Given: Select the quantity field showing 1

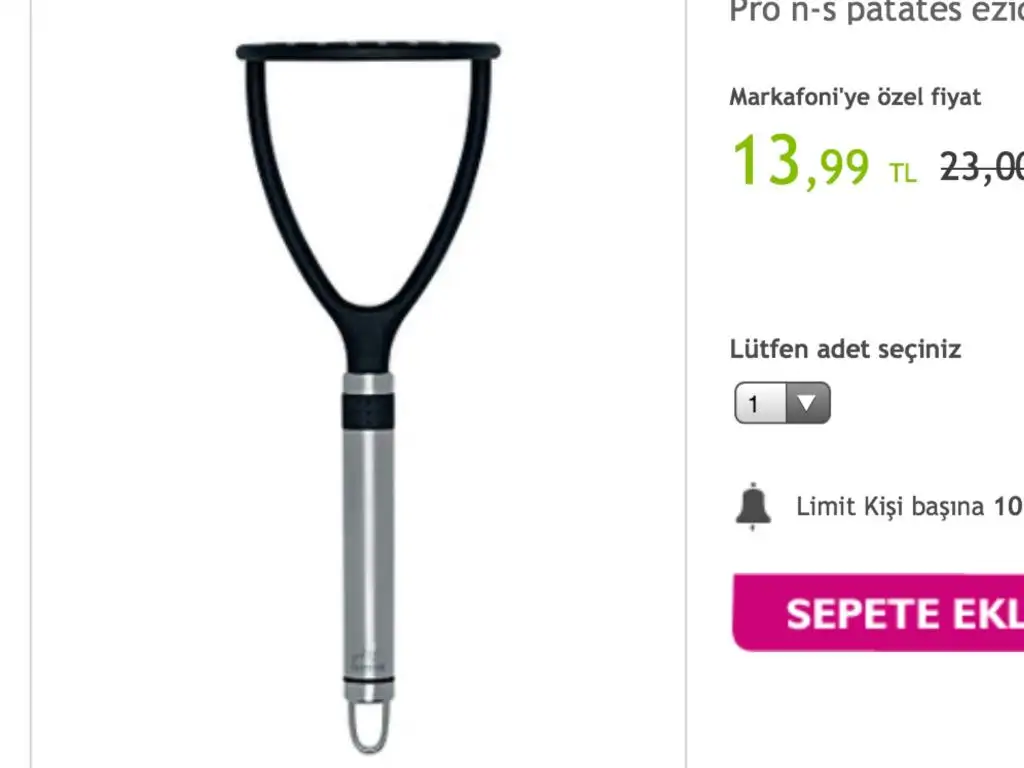Looking at the screenshot, I should click(782, 403).
